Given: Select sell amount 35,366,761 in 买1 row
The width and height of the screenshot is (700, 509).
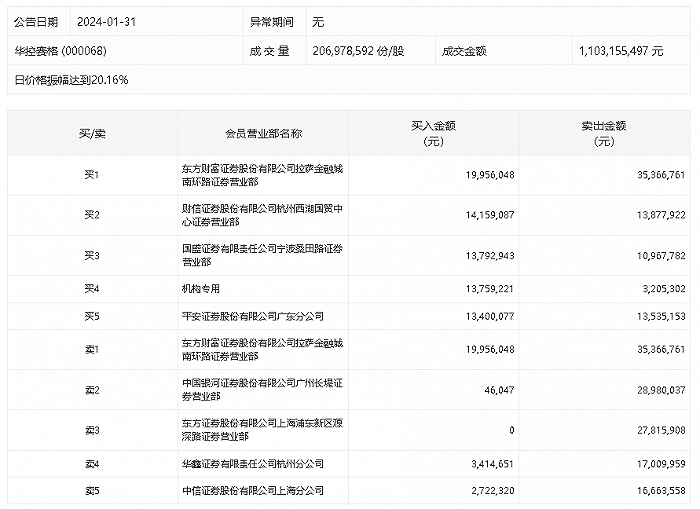Looking at the screenshot, I should [661, 175].
